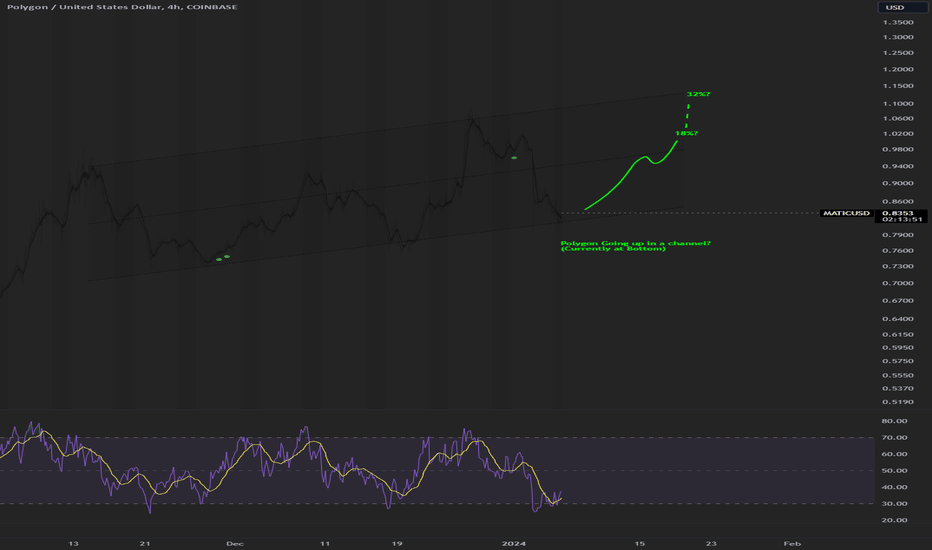Click the 0.5550 price axis label

click(898, 376)
